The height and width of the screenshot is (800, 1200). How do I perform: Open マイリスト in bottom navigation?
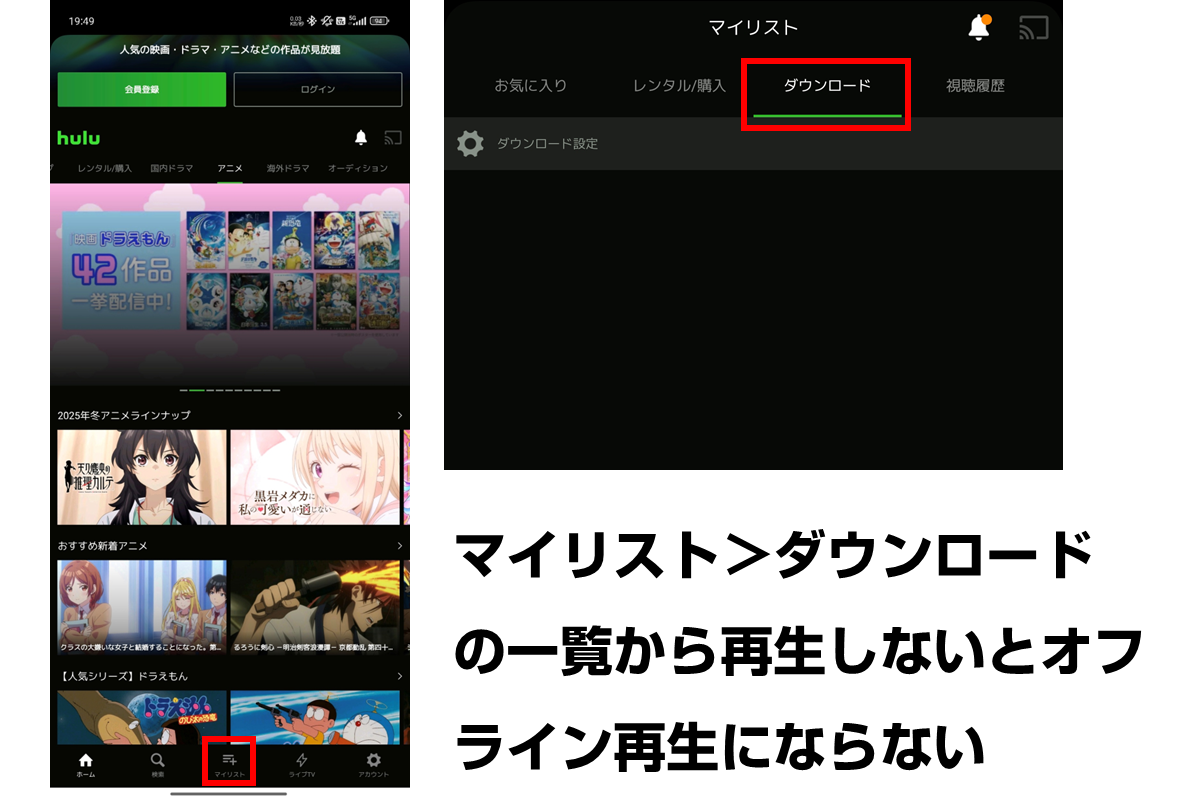tap(229, 765)
